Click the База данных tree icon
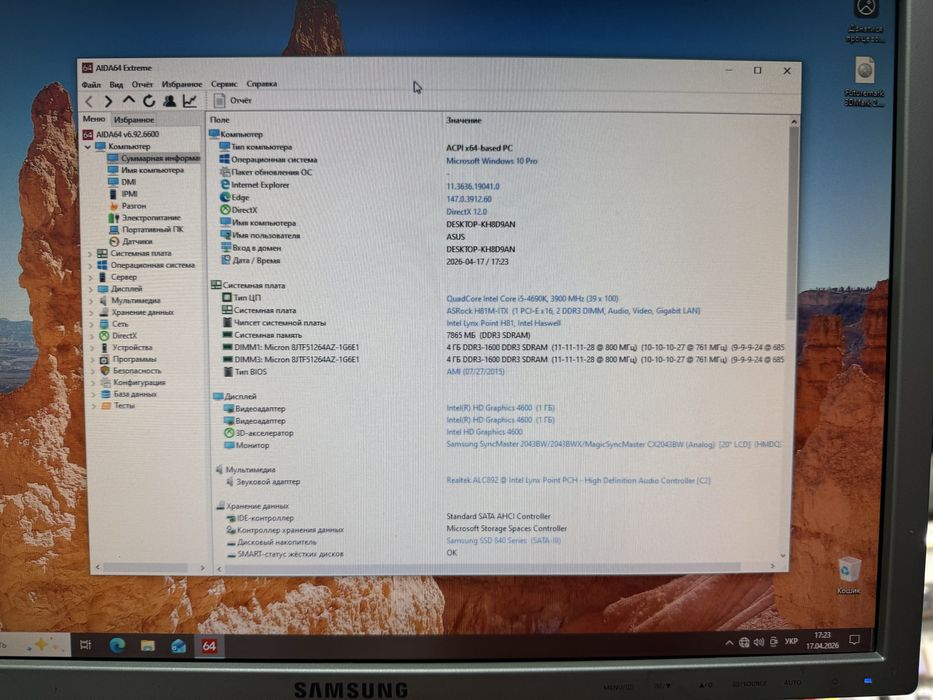Viewport: 933px width, 700px height. (x=105, y=394)
